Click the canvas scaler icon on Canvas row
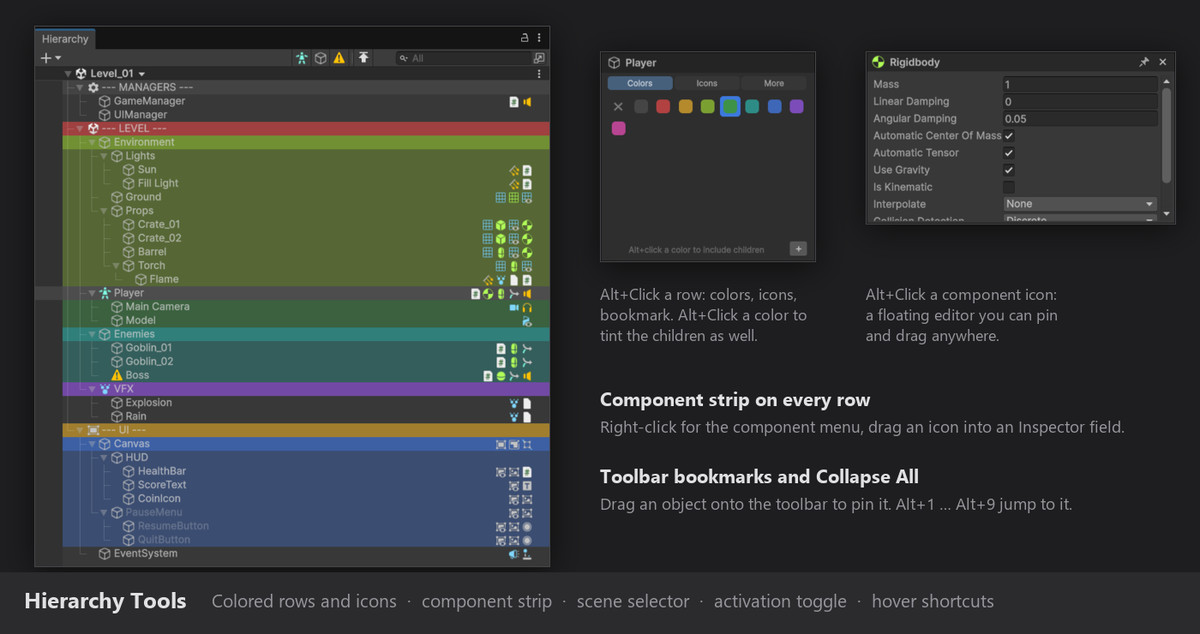This screenshot has height=634, width=1200. point(514,444)
